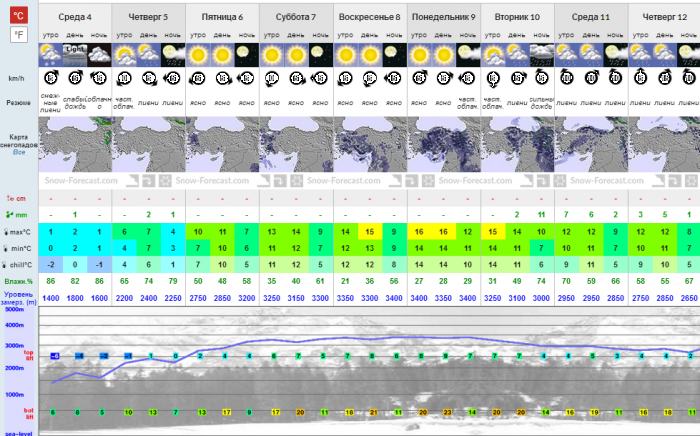Screen dimensions: 700x436
Task: Click the wind arrow icon for Среда 11 утро
Action: tap(566, 79)
